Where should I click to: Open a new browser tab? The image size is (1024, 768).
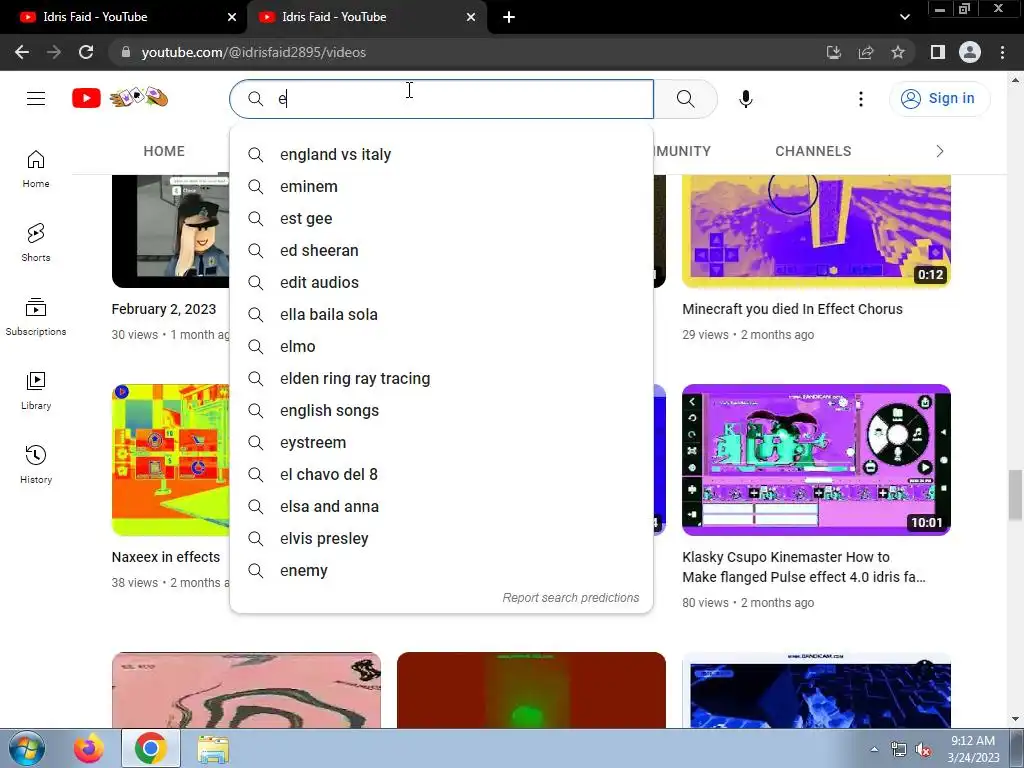point(509,17)
